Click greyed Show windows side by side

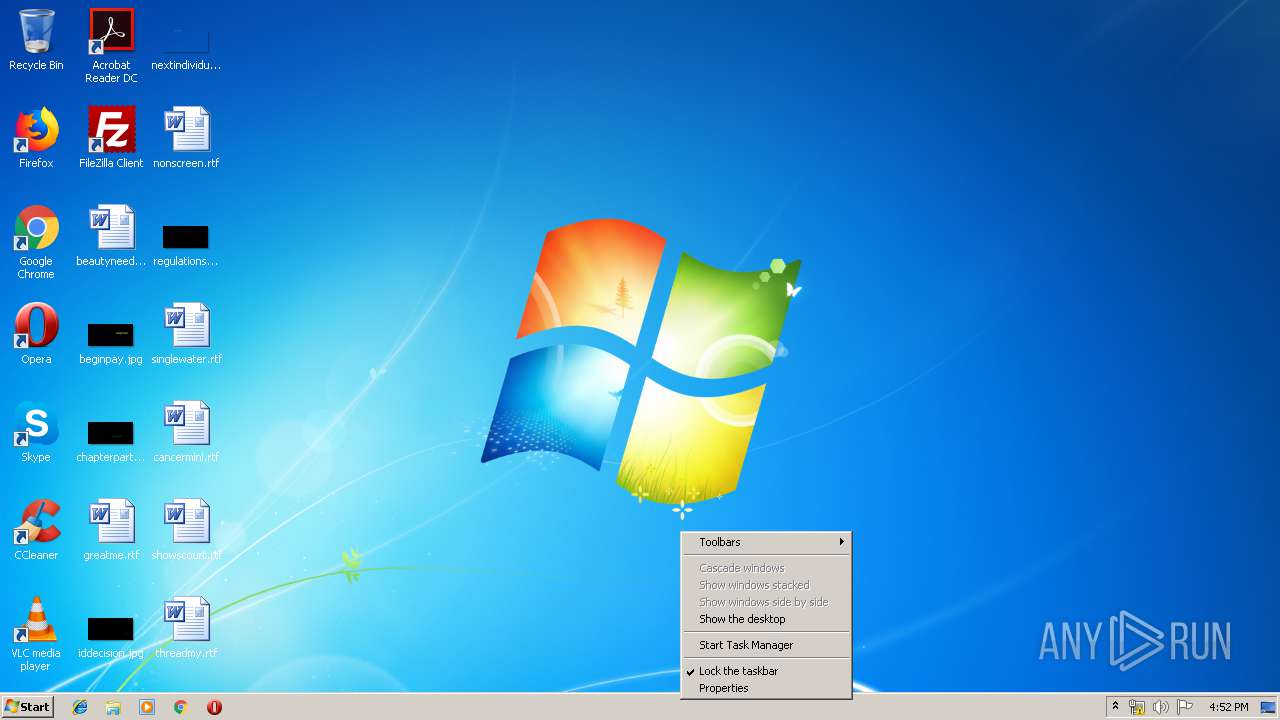click(766, 602)
